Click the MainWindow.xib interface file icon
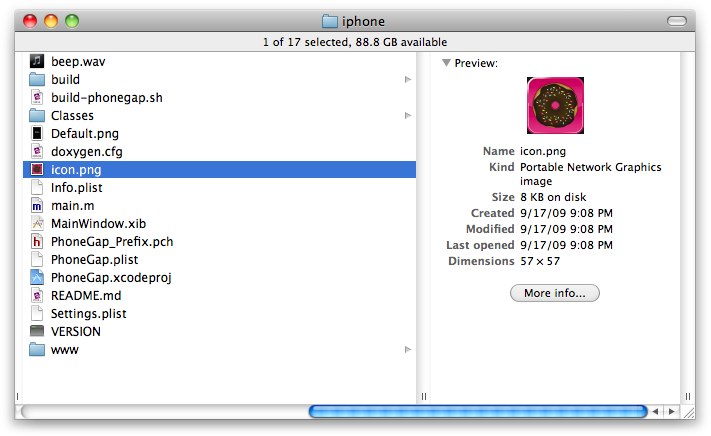This screenshot has height=436, width=711. [x=37, y=223]
